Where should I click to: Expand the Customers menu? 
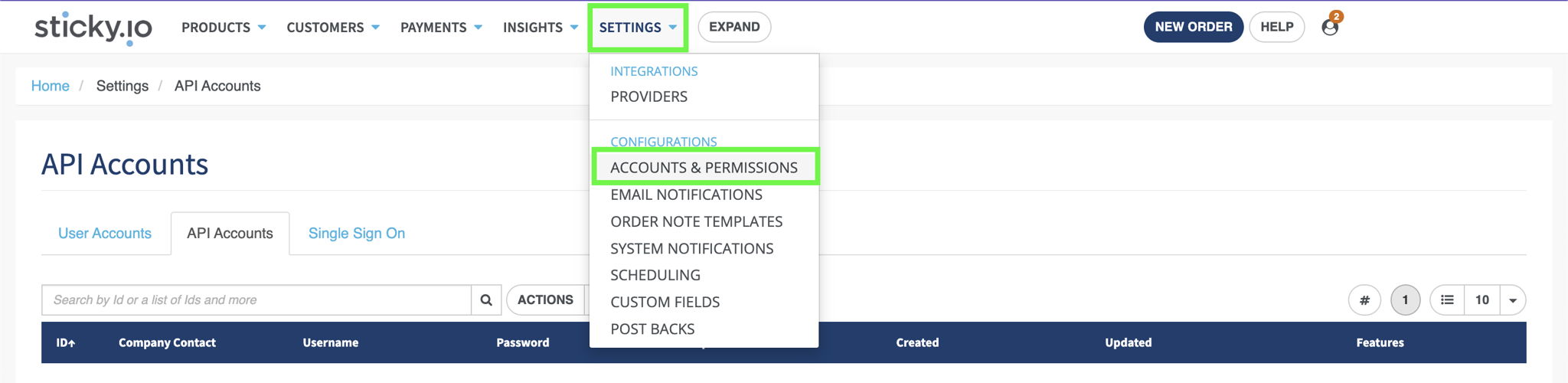click(x=333, y=28)
